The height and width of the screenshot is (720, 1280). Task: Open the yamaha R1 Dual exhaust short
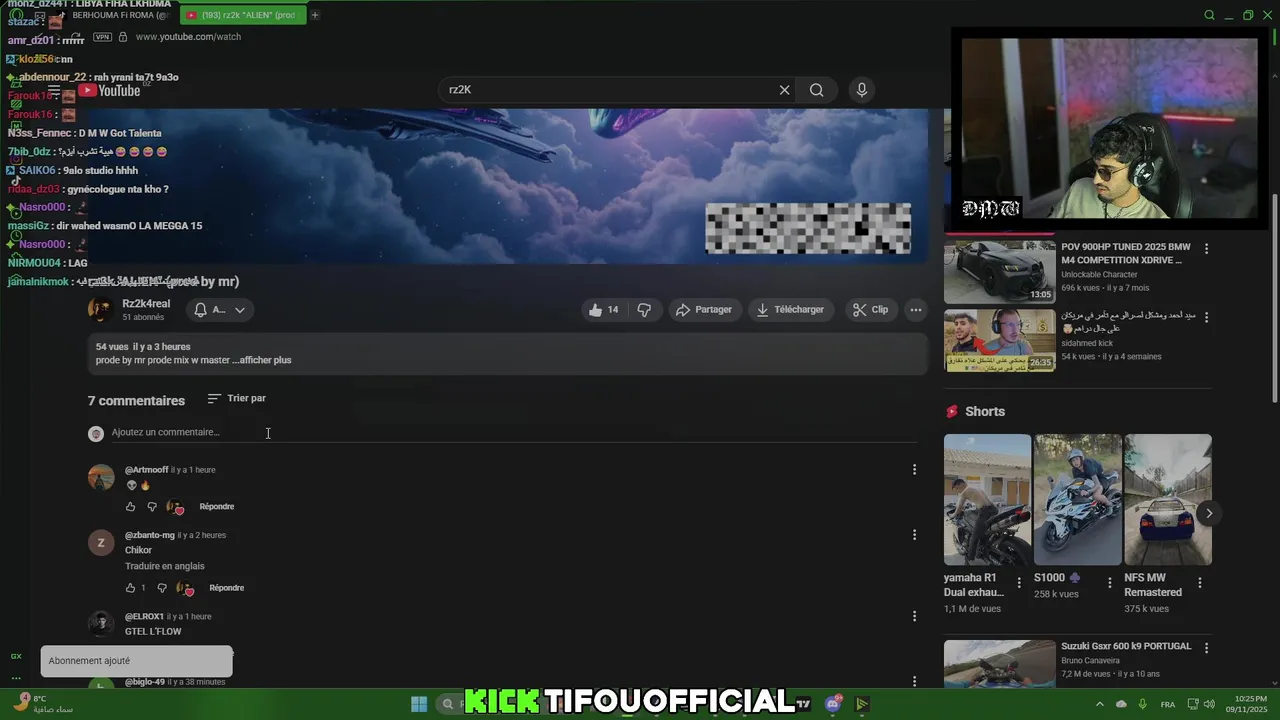(987, 500)
